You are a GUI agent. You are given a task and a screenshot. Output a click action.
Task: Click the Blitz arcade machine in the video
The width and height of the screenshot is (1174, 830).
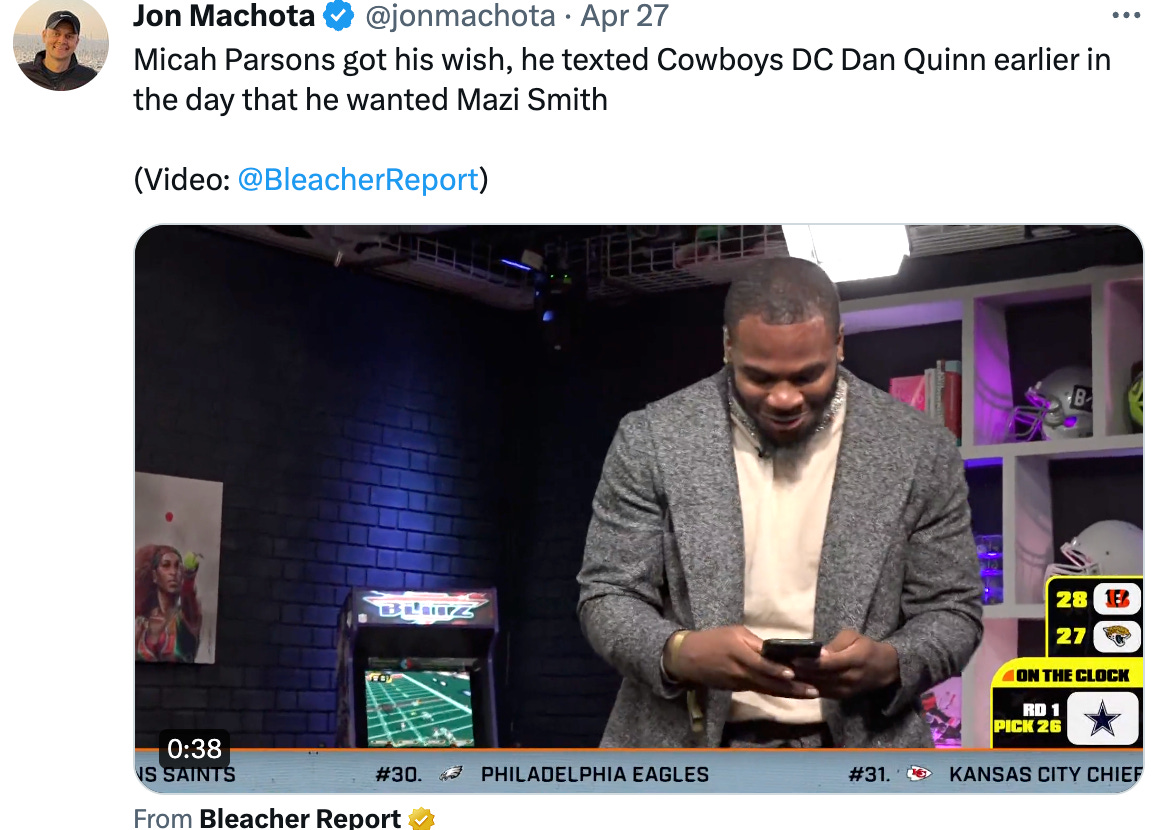coord(419,668)
